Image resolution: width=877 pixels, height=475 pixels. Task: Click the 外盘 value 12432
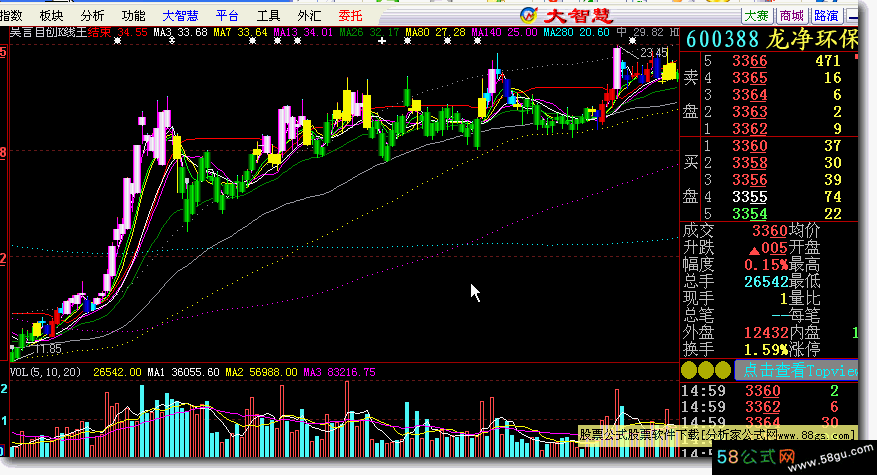click(766, 332)
